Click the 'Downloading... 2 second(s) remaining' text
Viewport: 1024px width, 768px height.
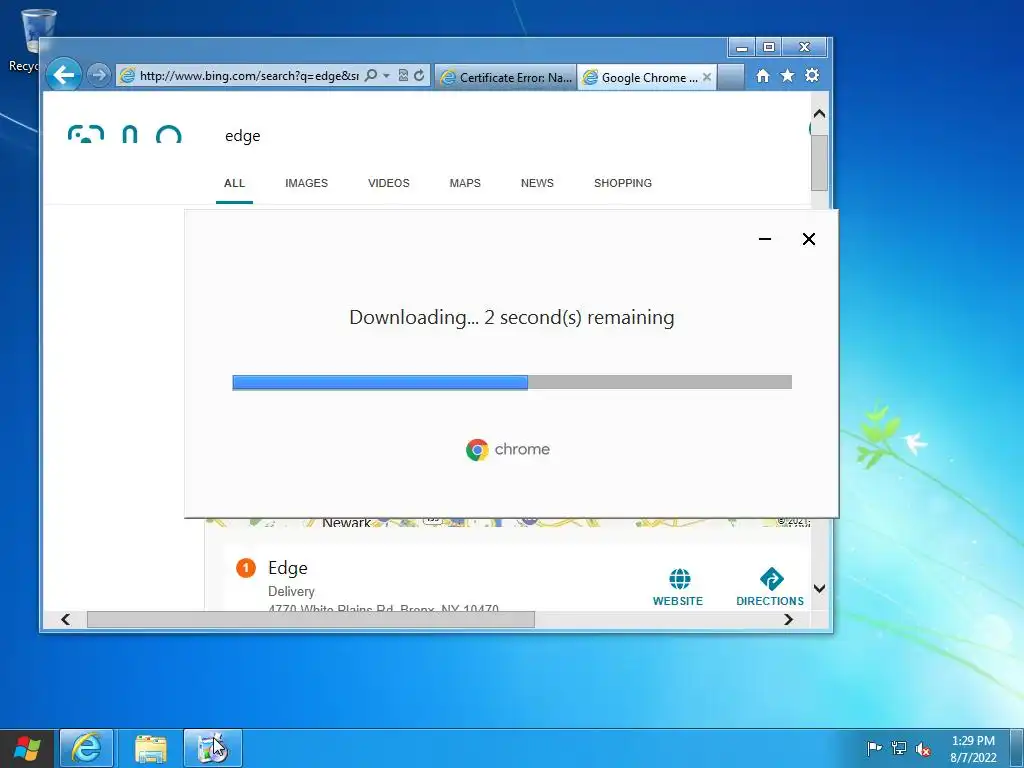click(x=511, y=317)
